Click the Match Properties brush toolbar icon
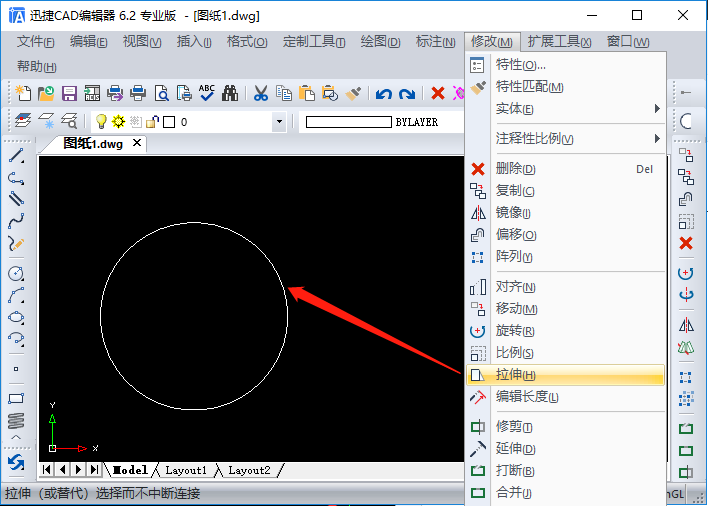The width and height of the screenshot is (708, 506). tap(353, 93)
